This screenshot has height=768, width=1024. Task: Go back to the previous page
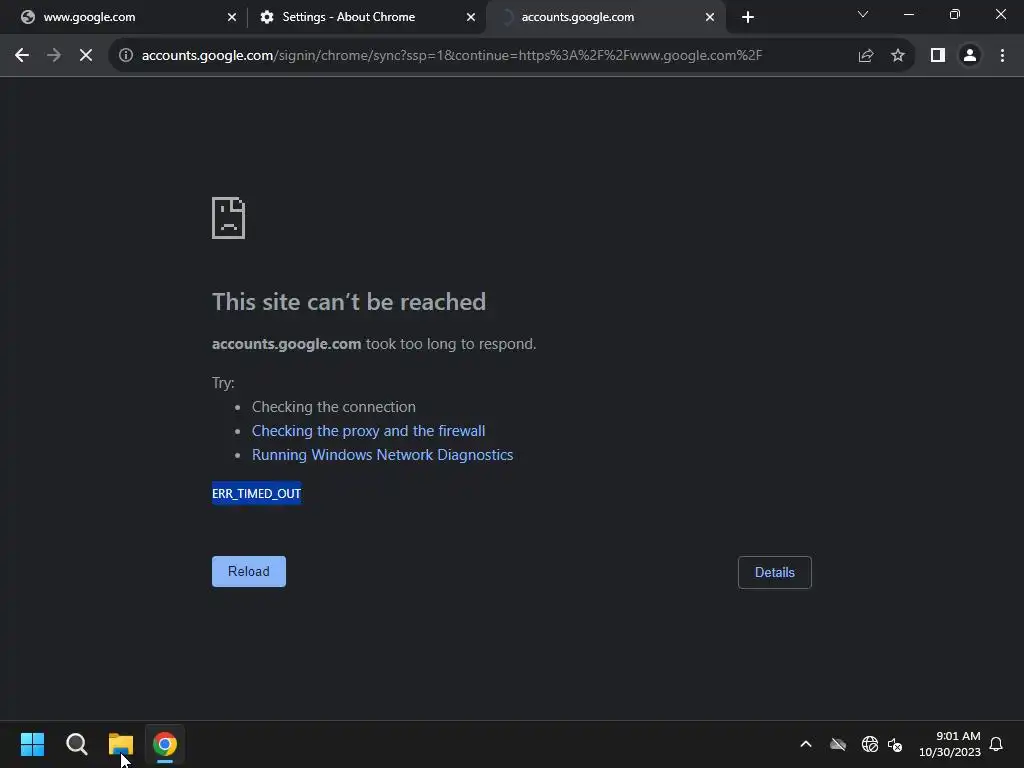tap(22, 56)
